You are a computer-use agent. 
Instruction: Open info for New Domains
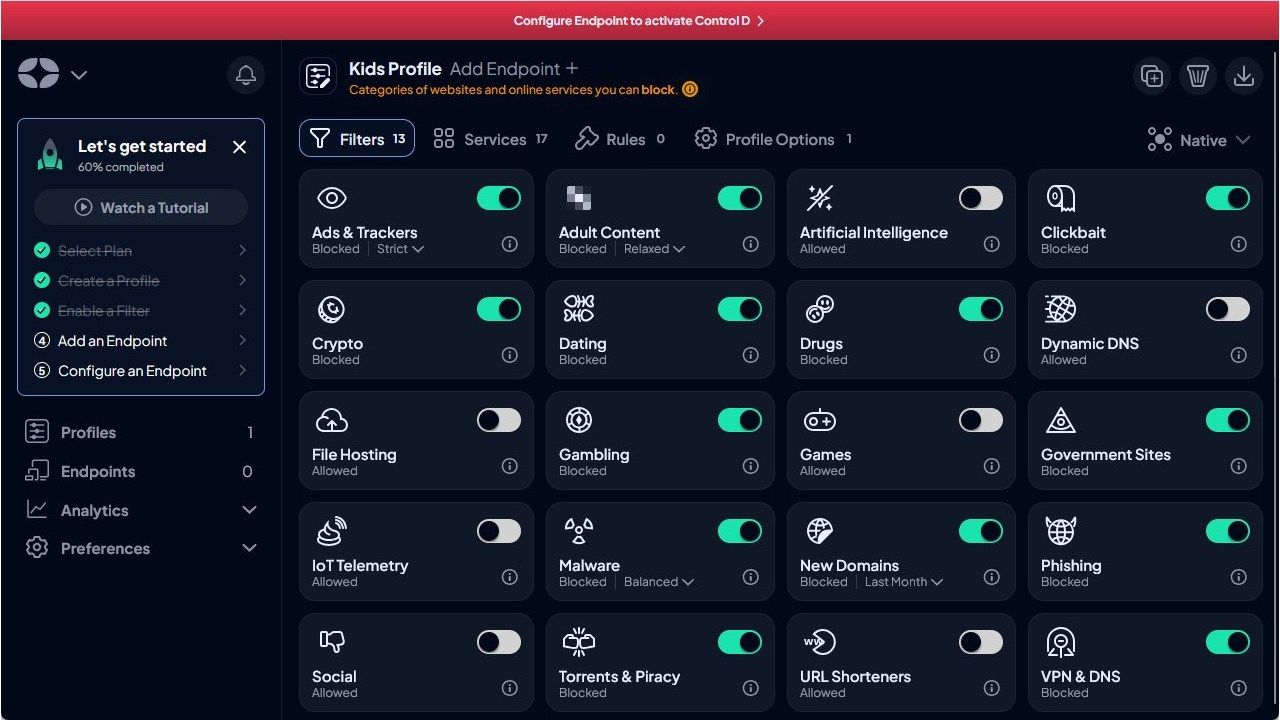pyautogui.click(x=992, y=577)
